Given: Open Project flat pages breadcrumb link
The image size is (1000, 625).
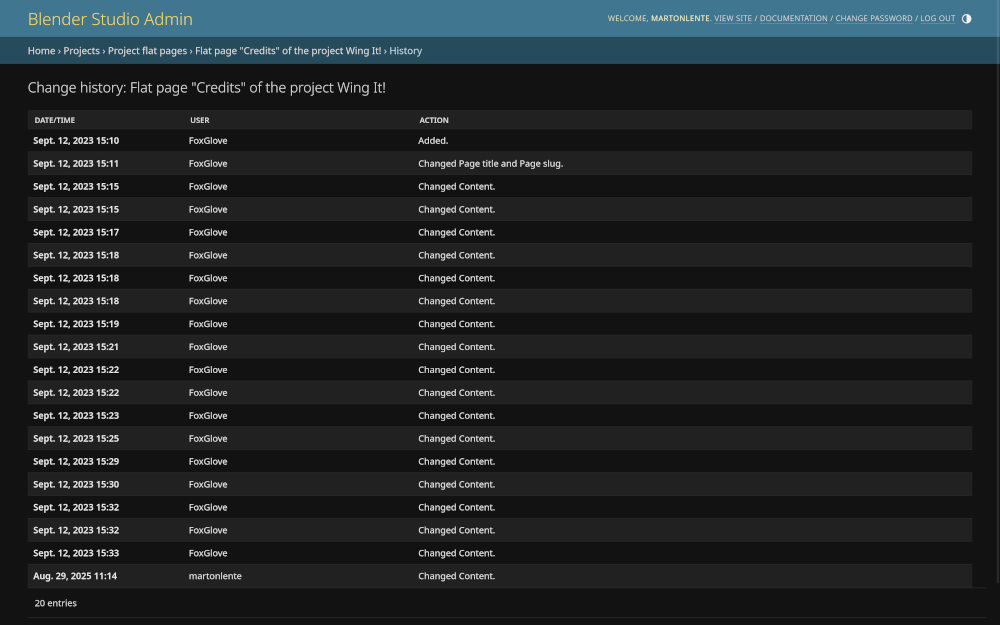Looking at the screenshot, I should pos(147,51).
